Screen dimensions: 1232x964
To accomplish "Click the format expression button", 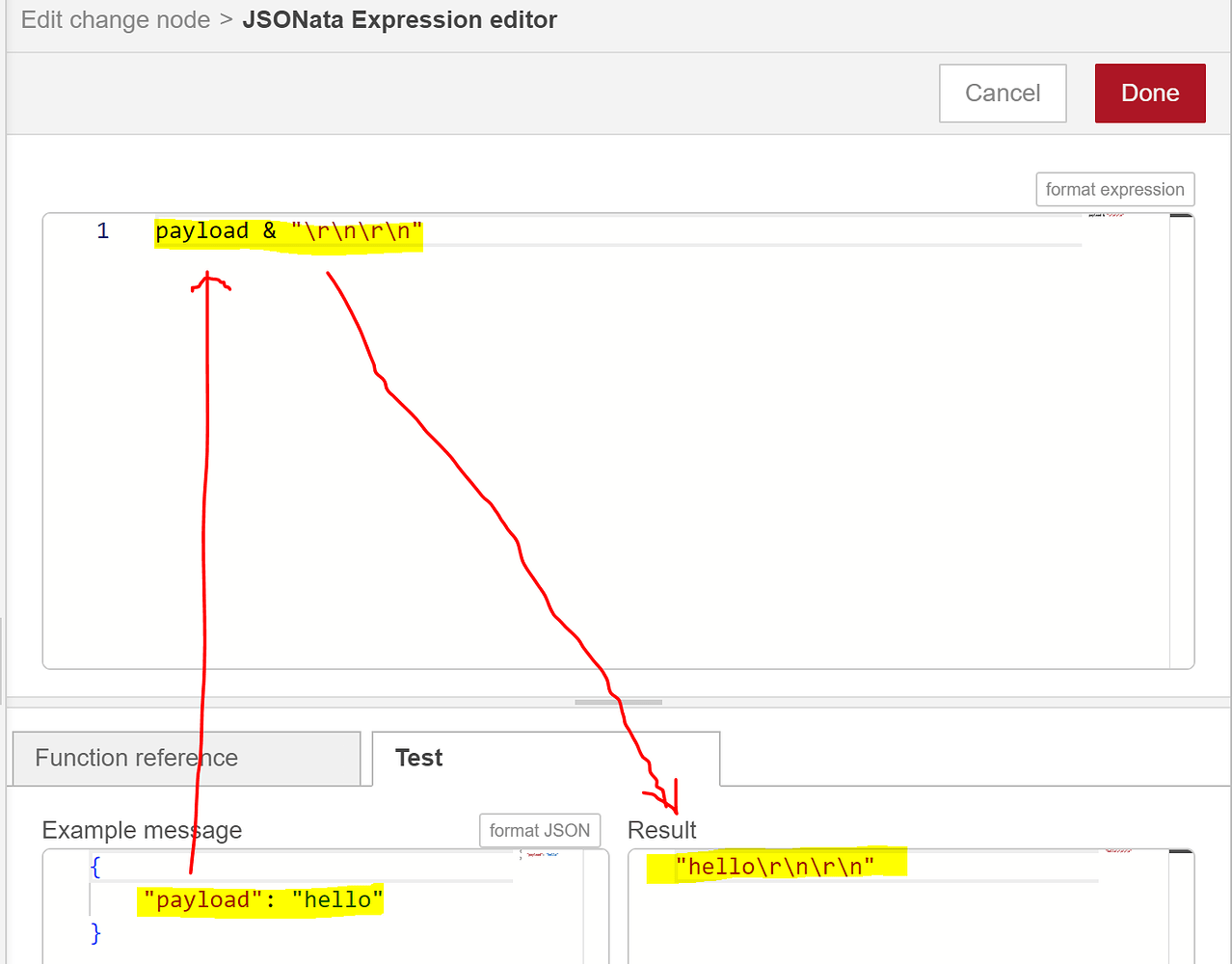I will click(1115, 190).
